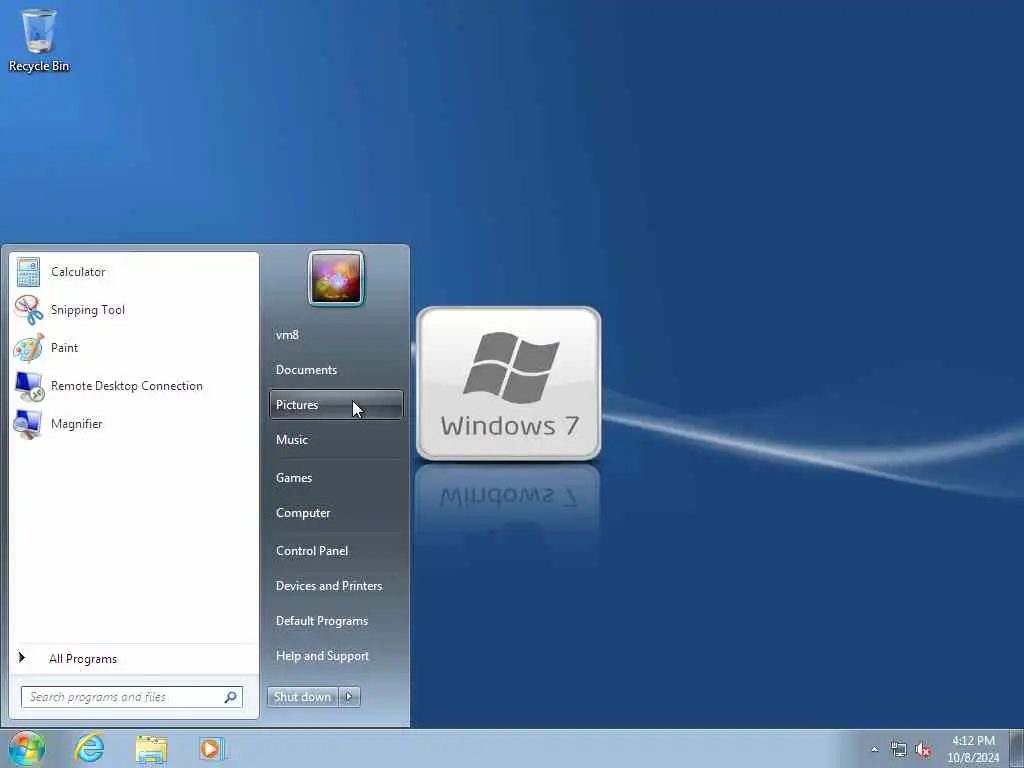Open Internet Explorer in the taskbar
The height and width of the screenshot is (768, 1024).
[89, 748]
